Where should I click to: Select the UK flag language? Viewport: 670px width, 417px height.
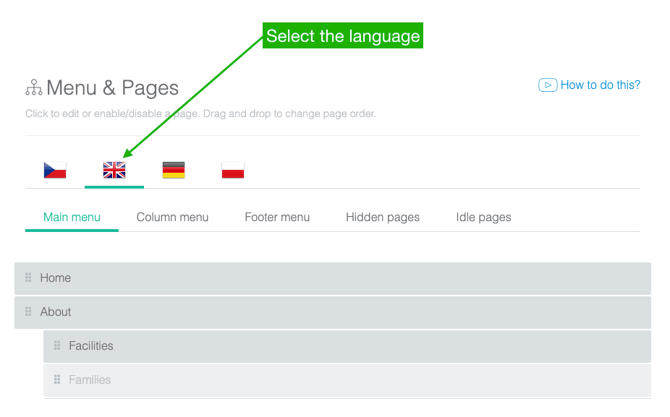(x=114, y=170)
